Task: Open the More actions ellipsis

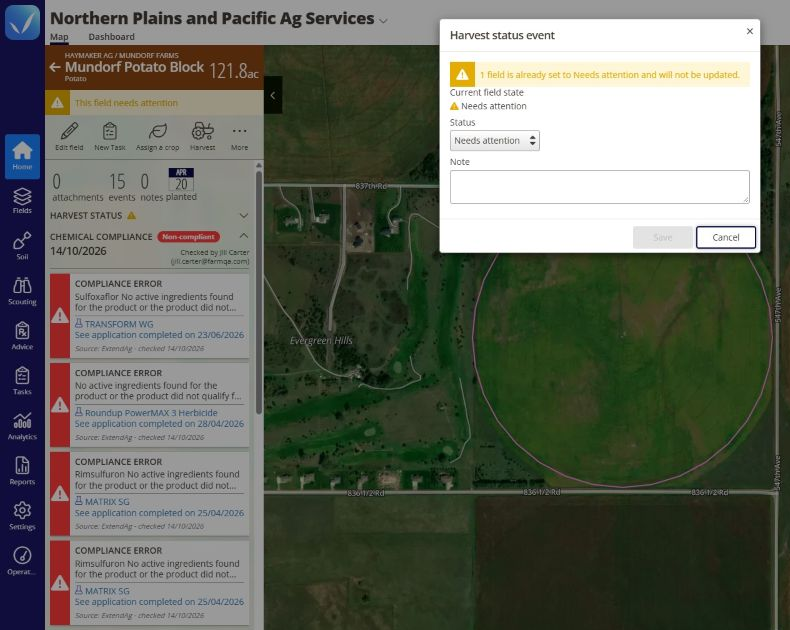Action: (239, 131)
